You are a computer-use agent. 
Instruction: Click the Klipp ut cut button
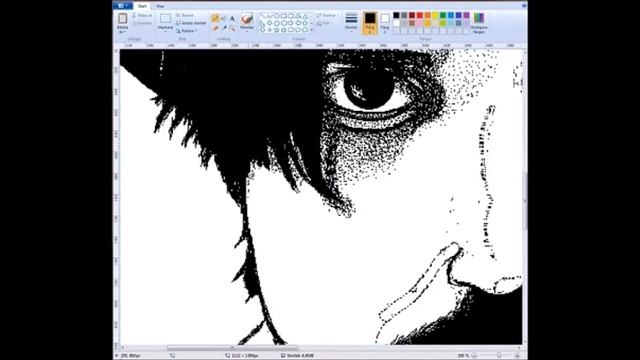(142, 16)
